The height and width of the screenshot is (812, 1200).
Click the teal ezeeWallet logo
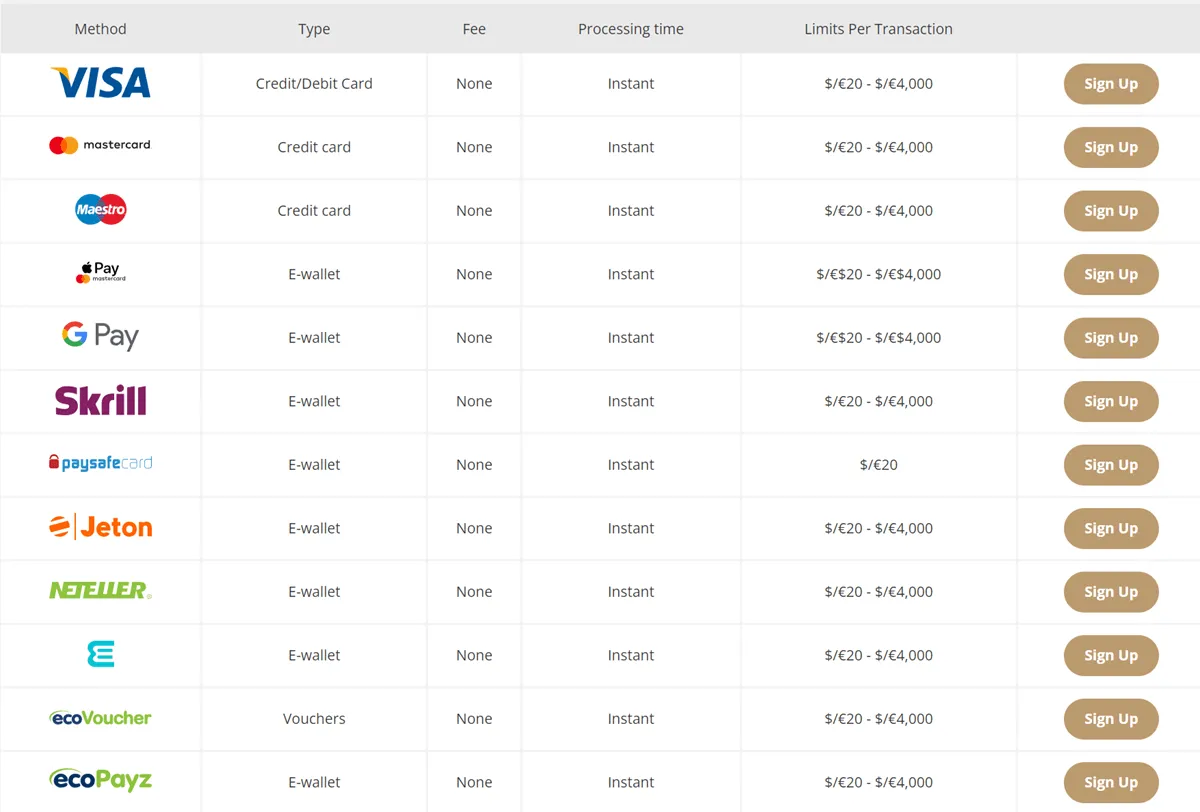click(x=100, y=655)
